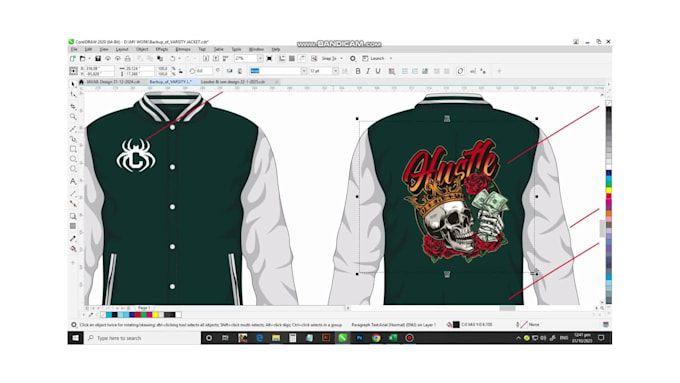Select the Pick tool in toolbox

click(73, 83)
